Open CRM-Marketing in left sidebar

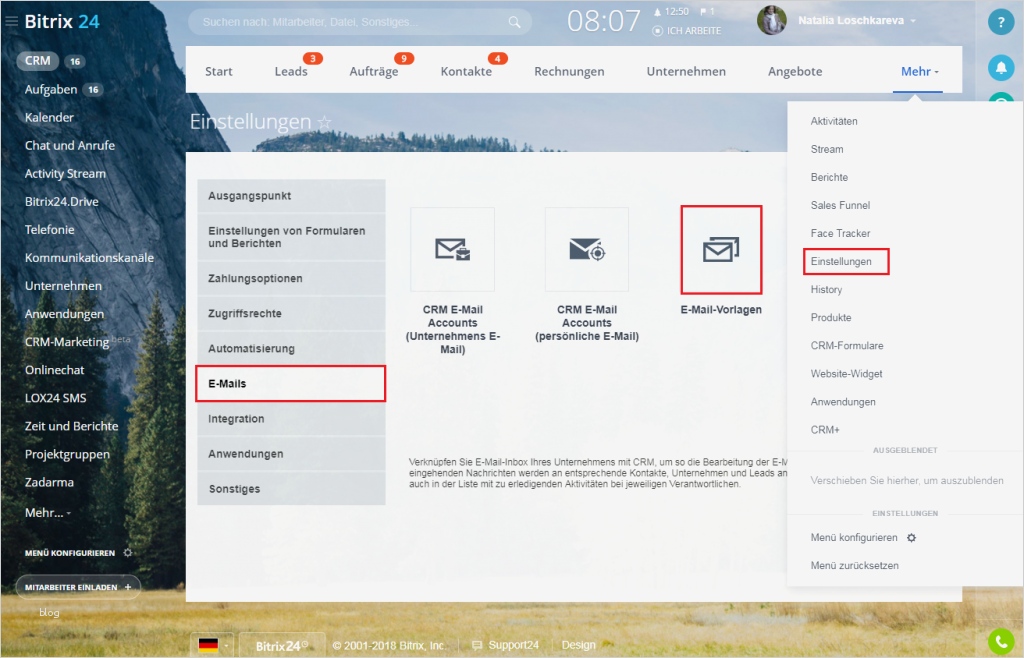(x=67, y=342)
